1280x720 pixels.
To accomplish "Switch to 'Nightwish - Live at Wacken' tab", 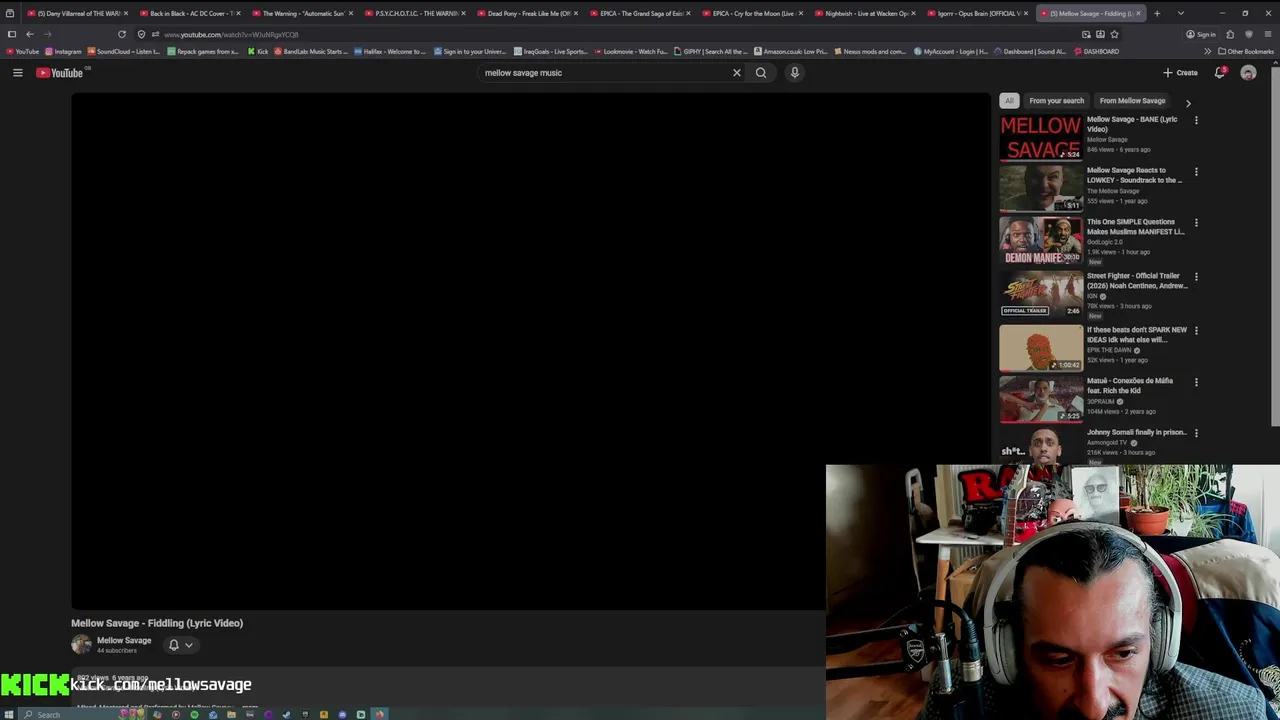I will [x=865, y=13].
